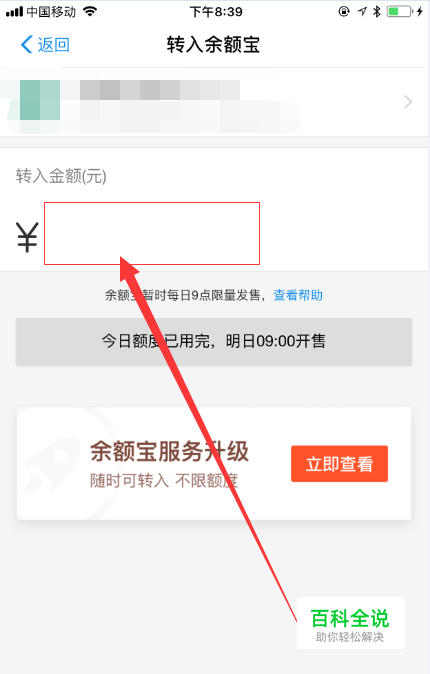430x674 pixels.
Task: Tap the disabled 今日额度已用完 button
Action: [x=214, y=342]
